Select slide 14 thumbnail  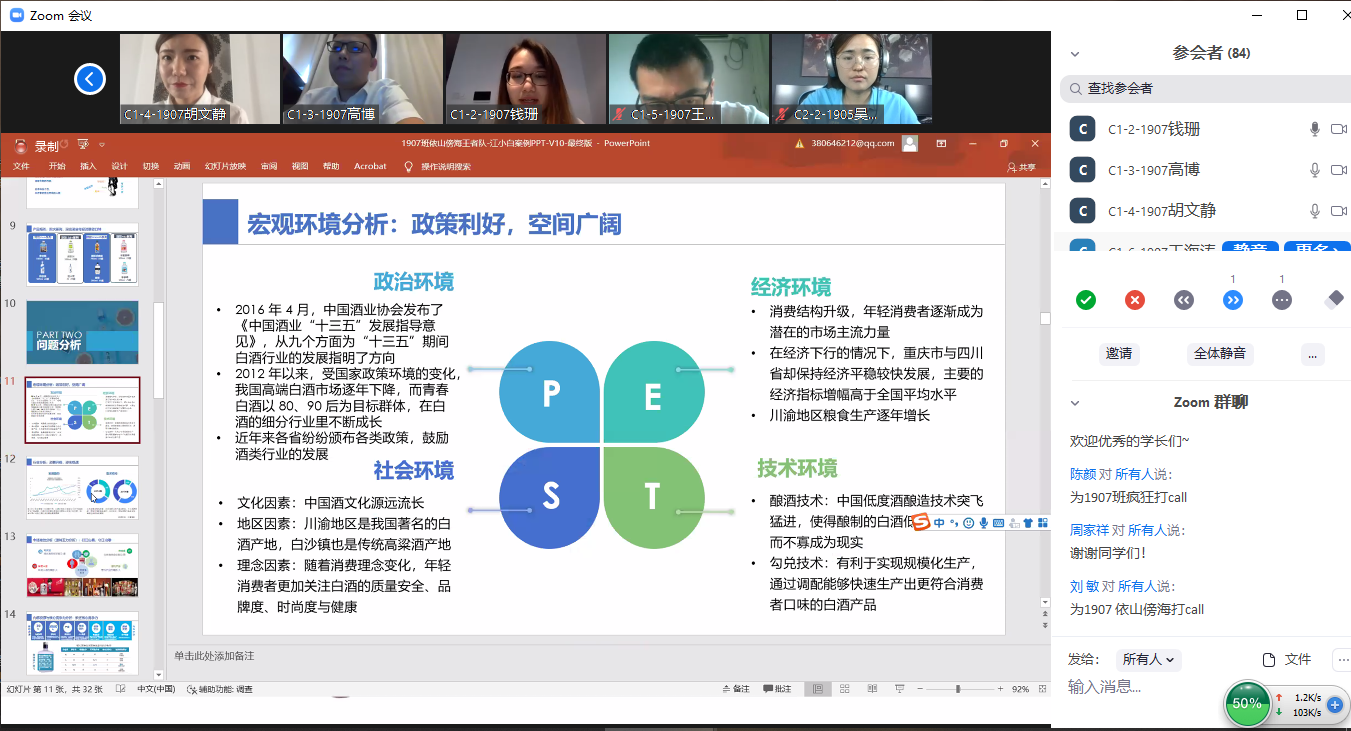tap(82, 643)
